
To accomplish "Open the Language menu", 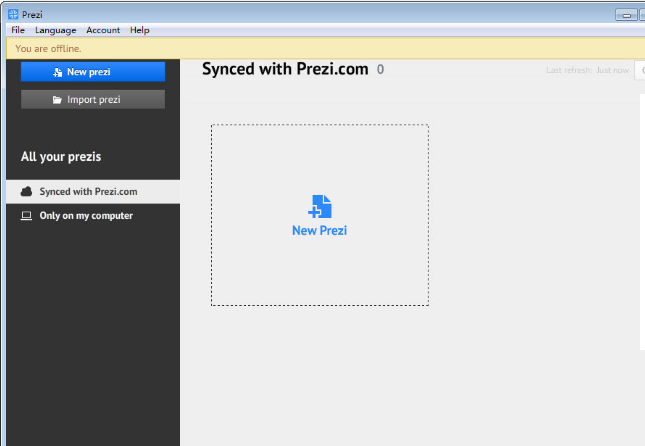I will [56, 30].
